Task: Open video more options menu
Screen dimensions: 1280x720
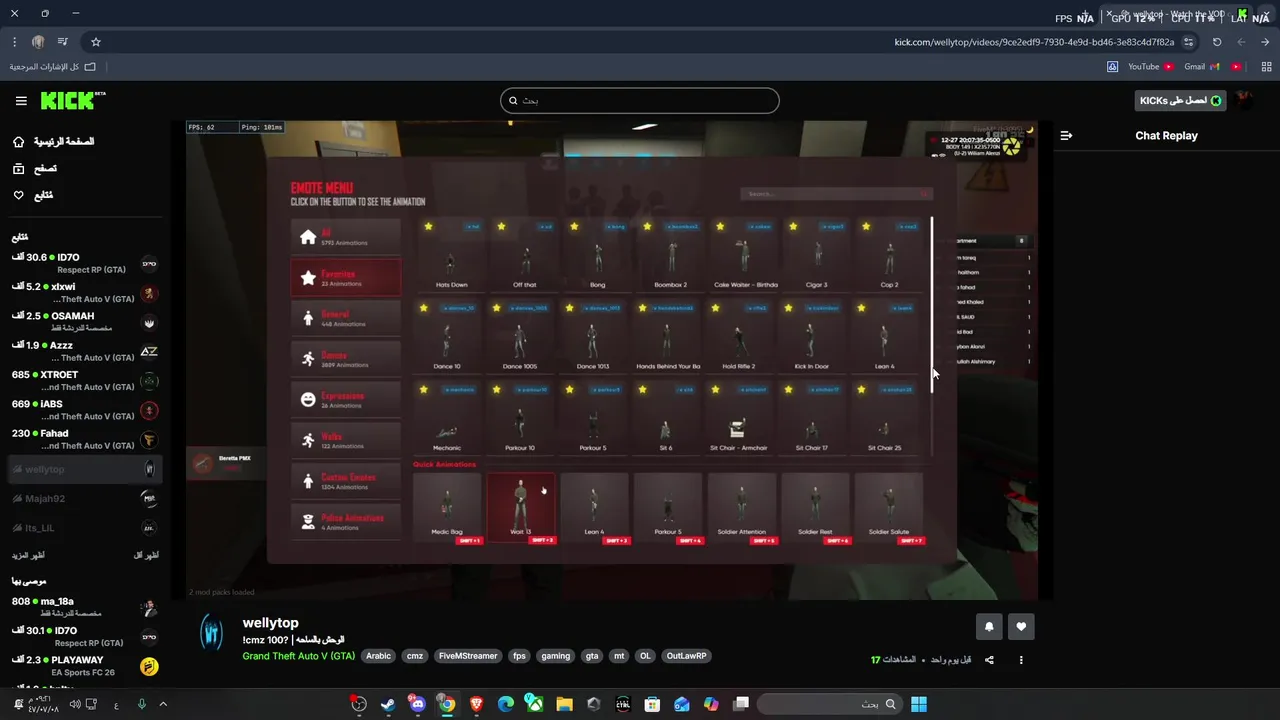Action: coord(1021,660)
